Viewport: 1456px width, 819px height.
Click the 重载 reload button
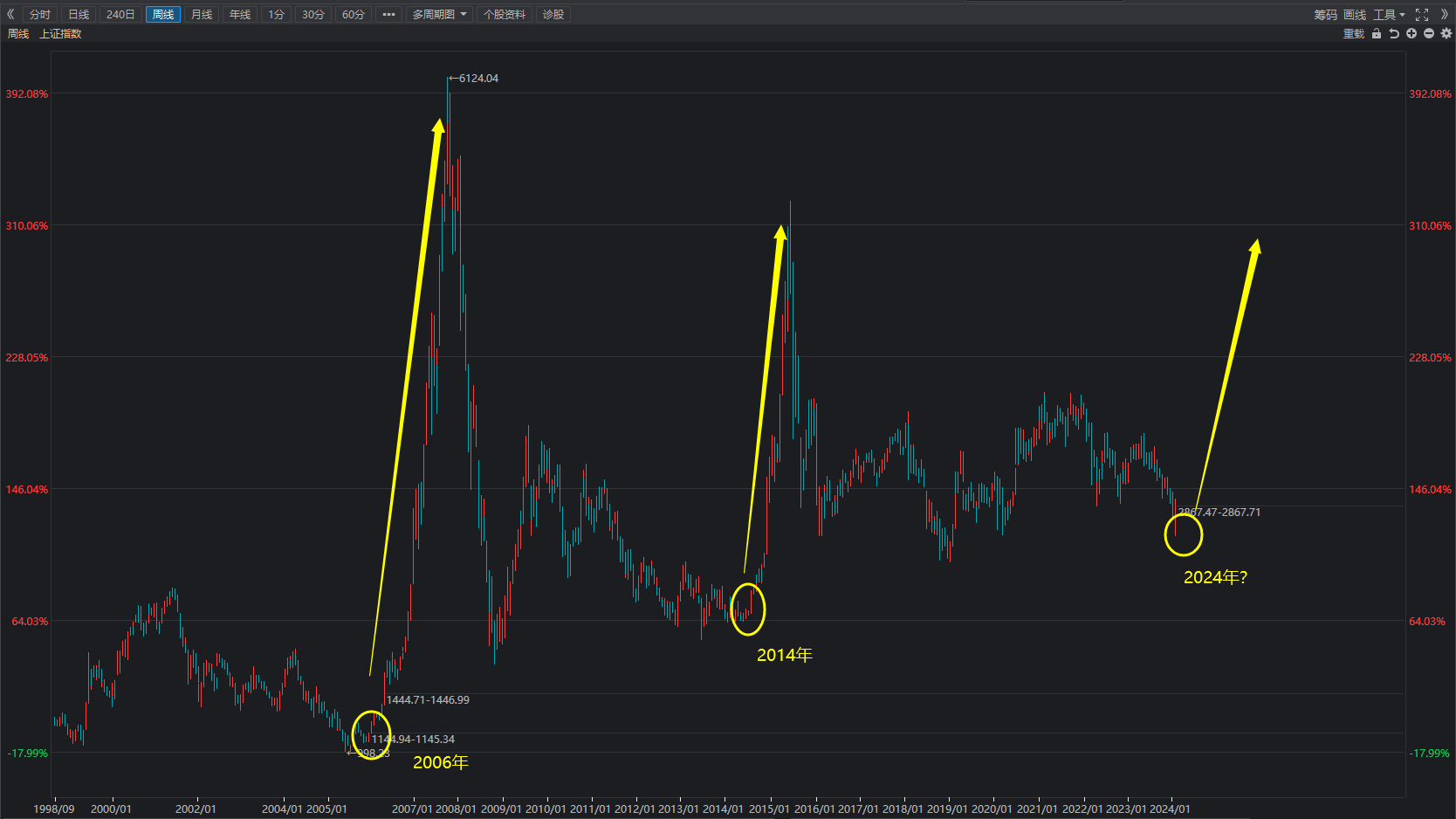pyautogui.click(x=1354, y=34)
